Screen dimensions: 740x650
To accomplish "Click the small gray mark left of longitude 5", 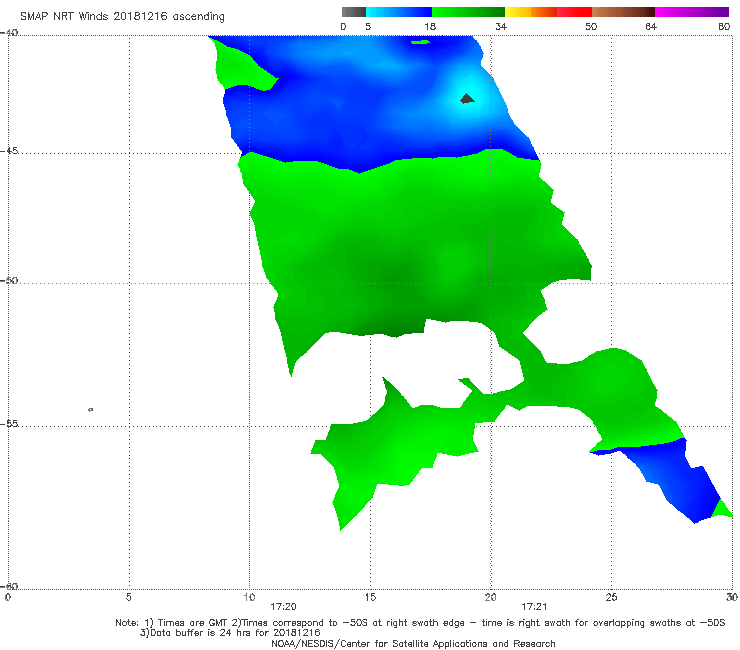I will (91, 409).
